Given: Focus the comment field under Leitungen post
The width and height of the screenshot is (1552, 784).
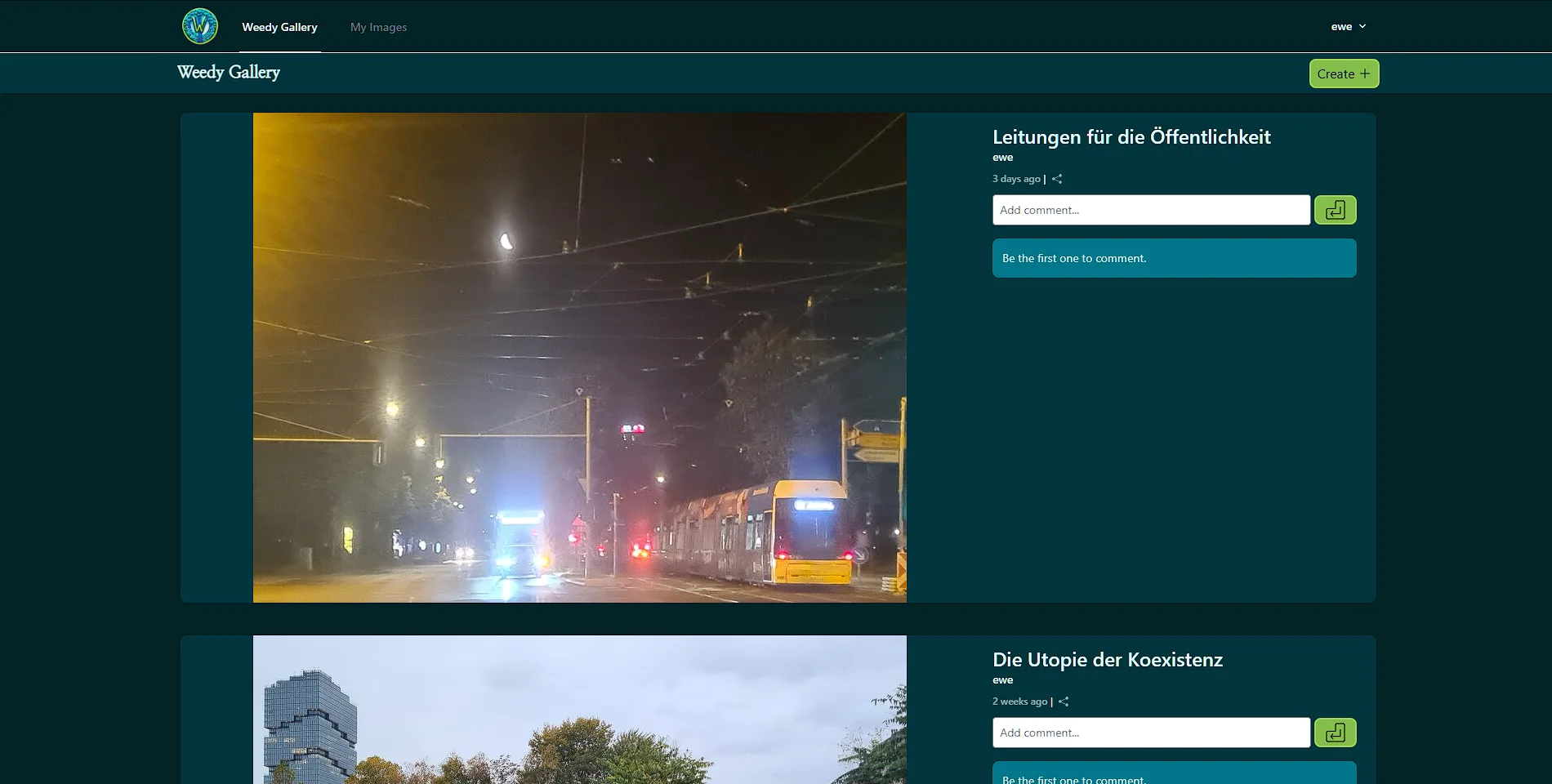Looking at the screenshot, I should click(1151, 210).
